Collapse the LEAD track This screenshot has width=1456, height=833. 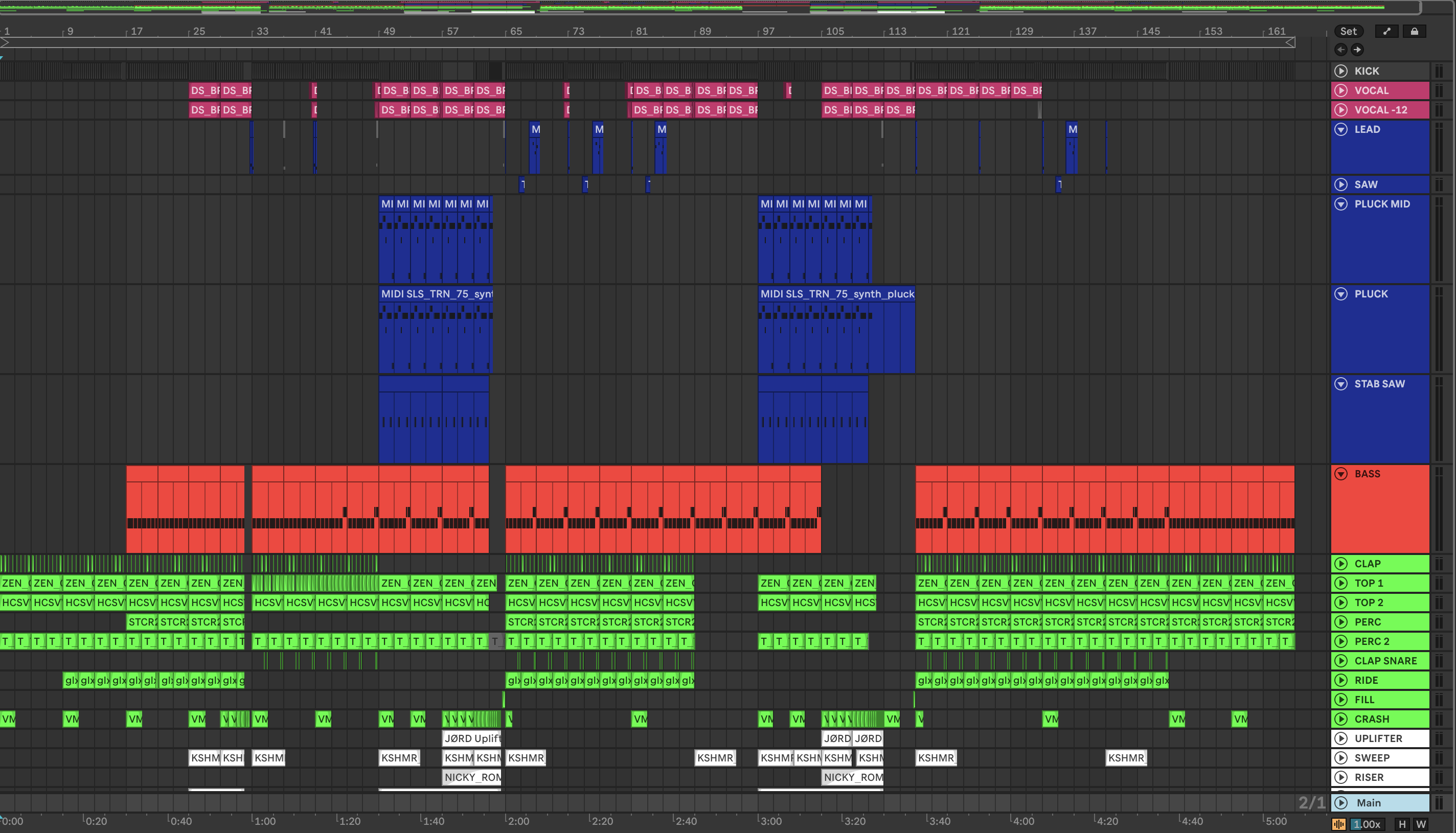pos(1341,129)
